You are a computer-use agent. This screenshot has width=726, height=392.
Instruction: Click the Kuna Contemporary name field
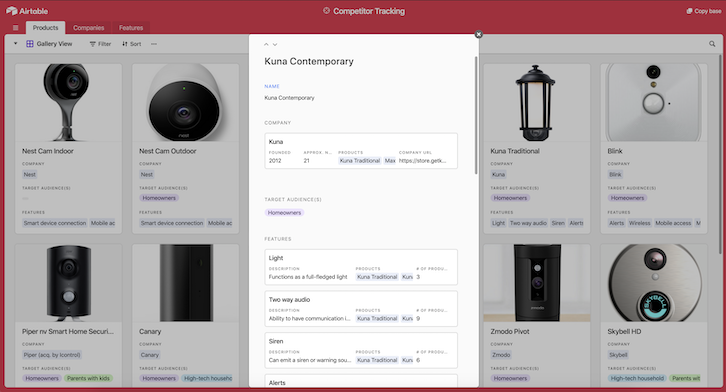[x=289, y=98]
